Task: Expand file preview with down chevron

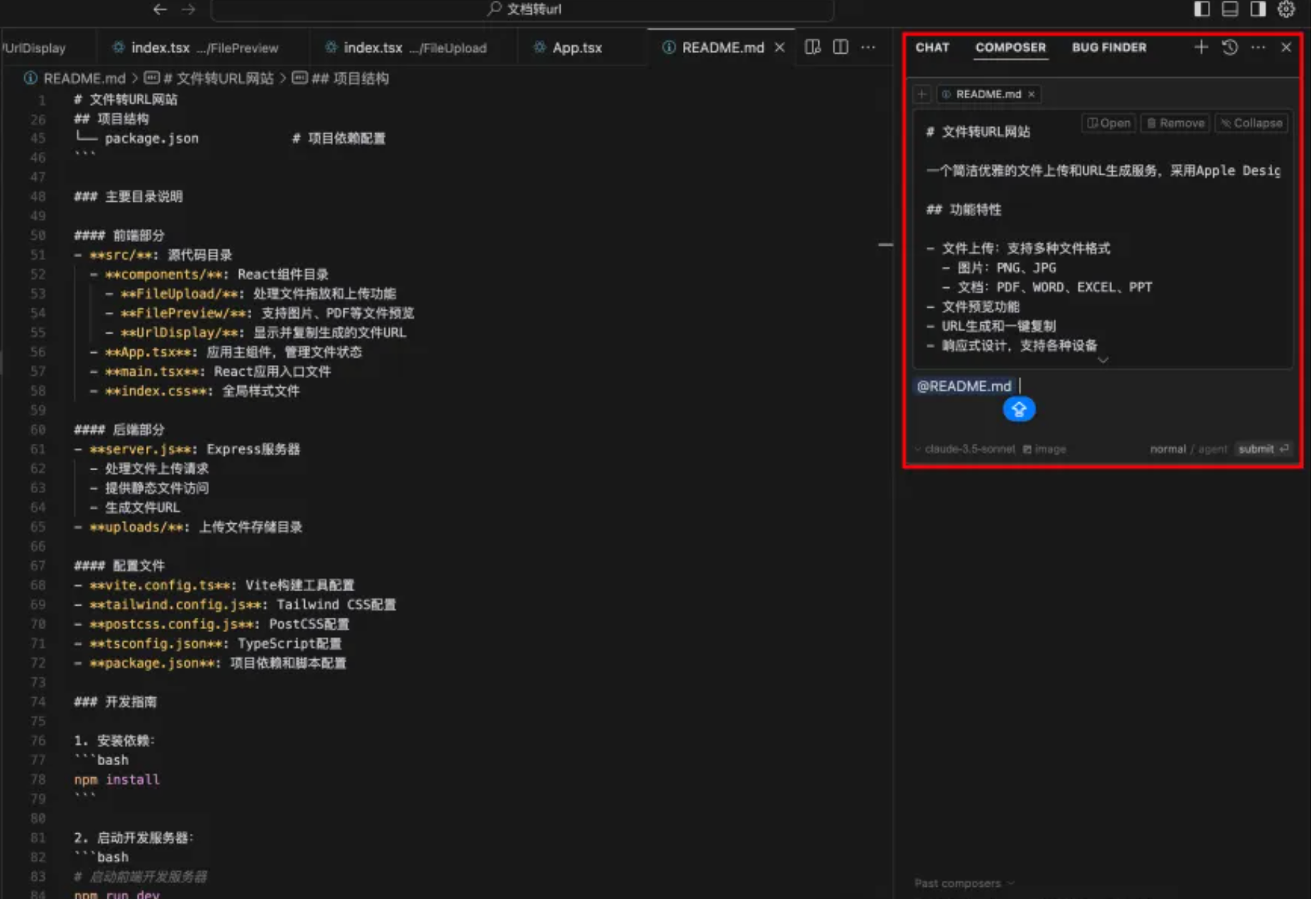Action: pos(1103,360)
